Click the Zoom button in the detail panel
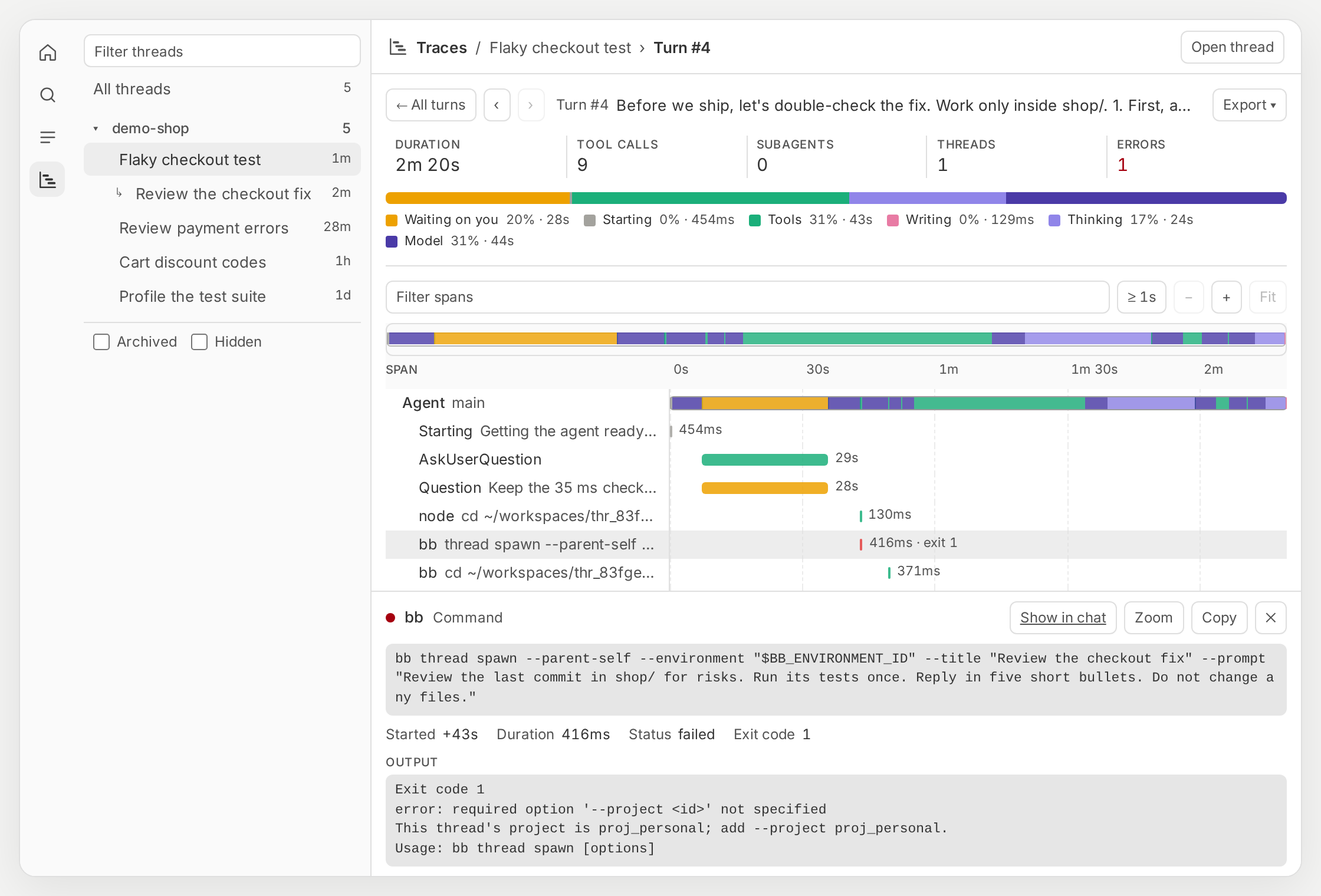The image size is (1321, 896). [1154, 618]
